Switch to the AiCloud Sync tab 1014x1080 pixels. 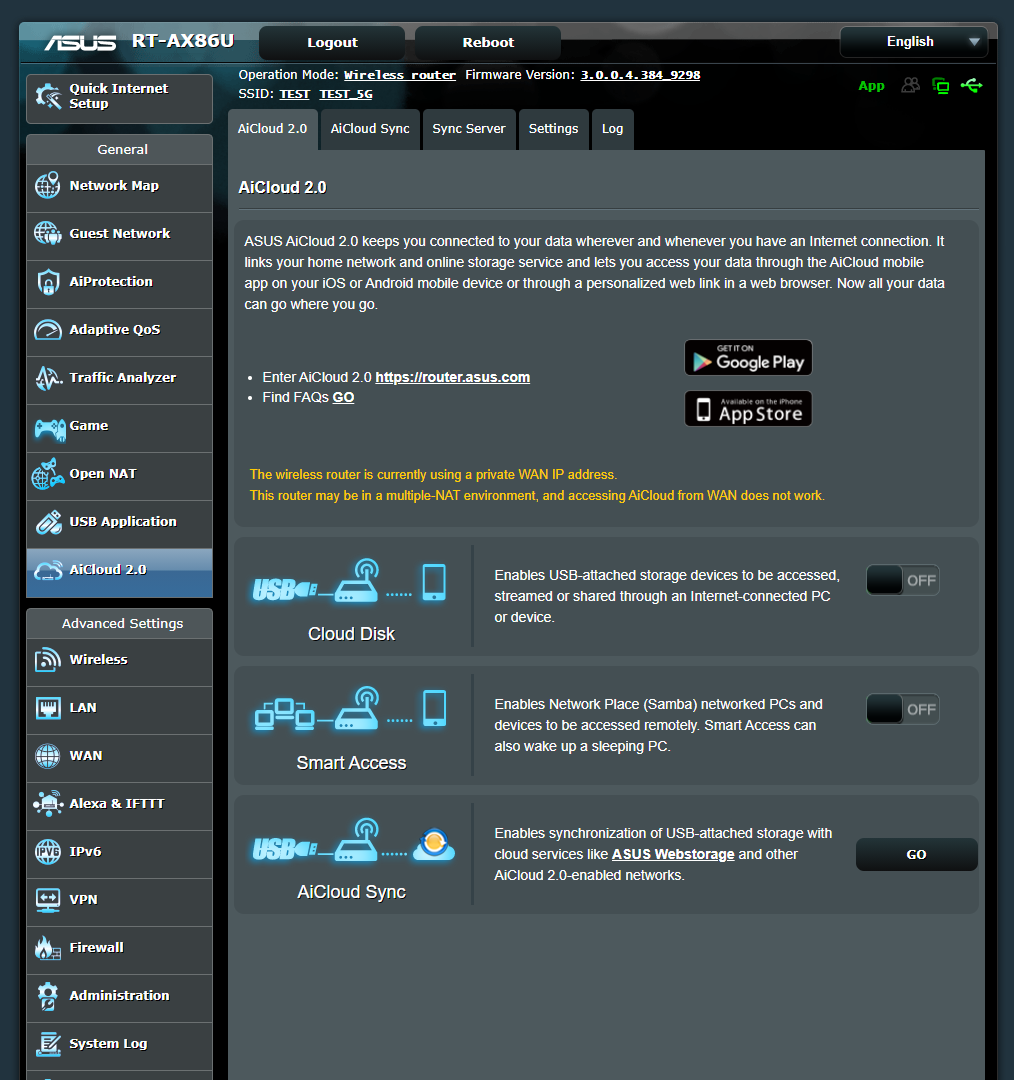tap(369, 129)
